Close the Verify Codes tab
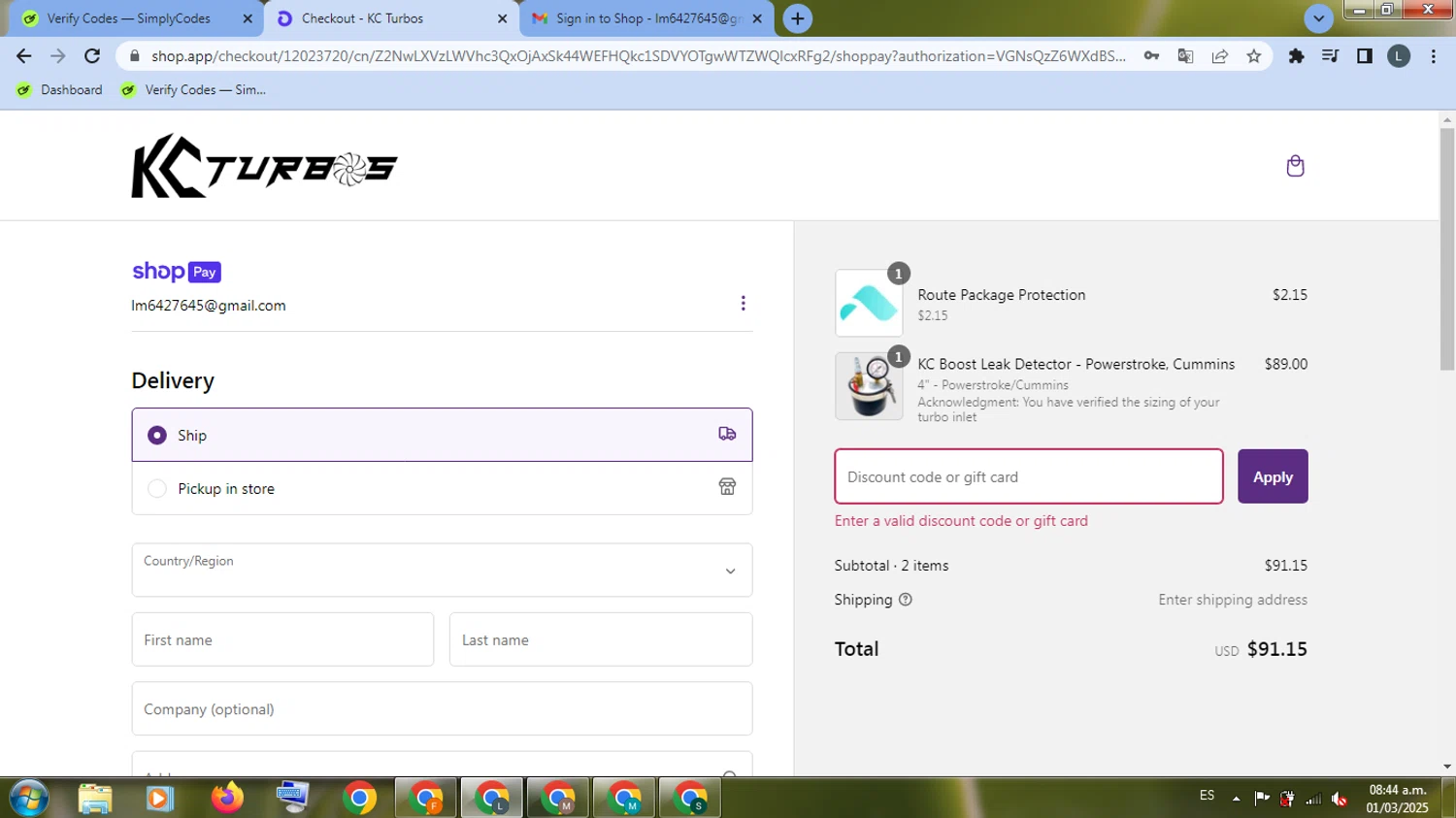This screenshot has width=1456, height=818. [248, 18]
